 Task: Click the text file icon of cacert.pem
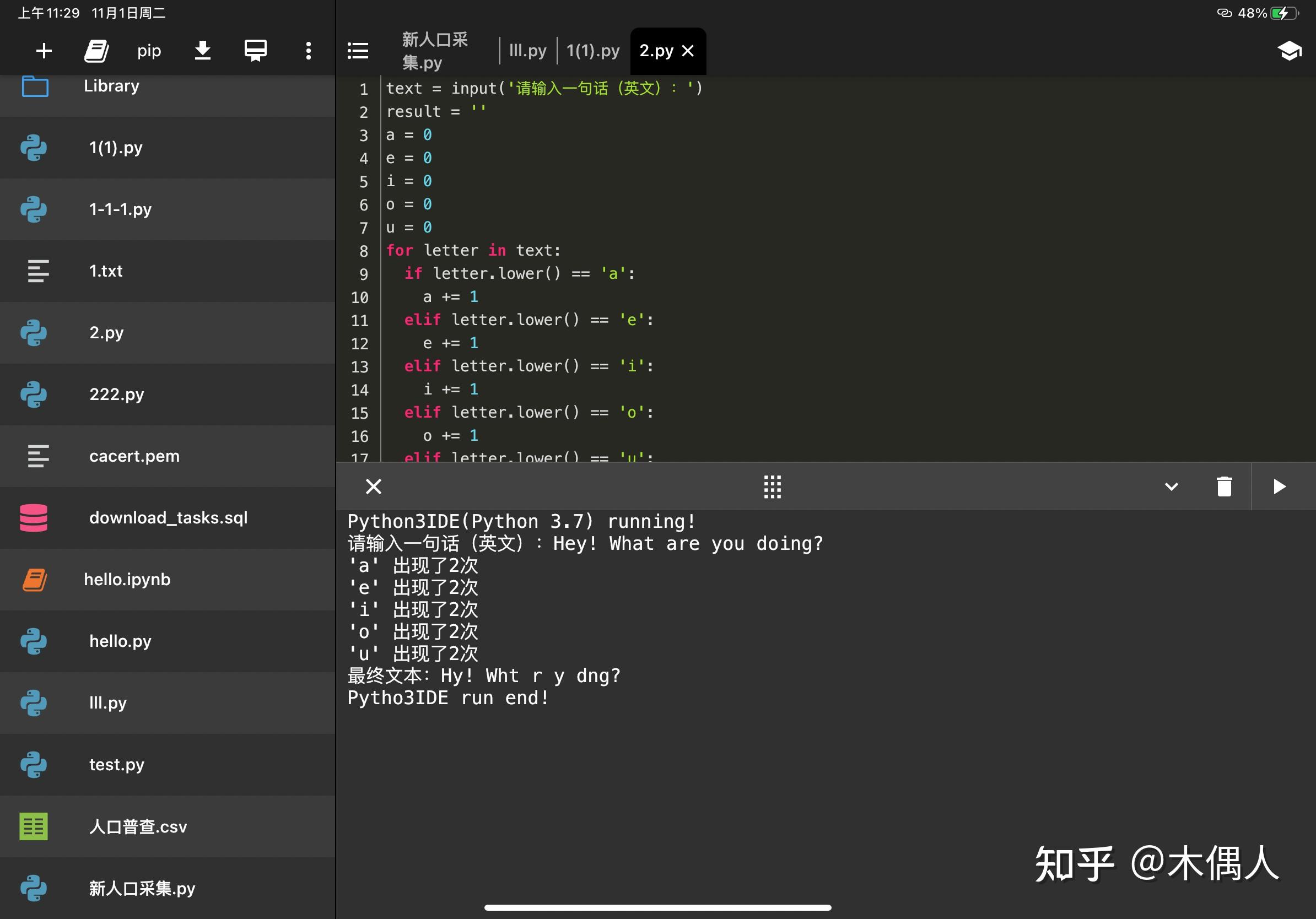pos(39,456)
